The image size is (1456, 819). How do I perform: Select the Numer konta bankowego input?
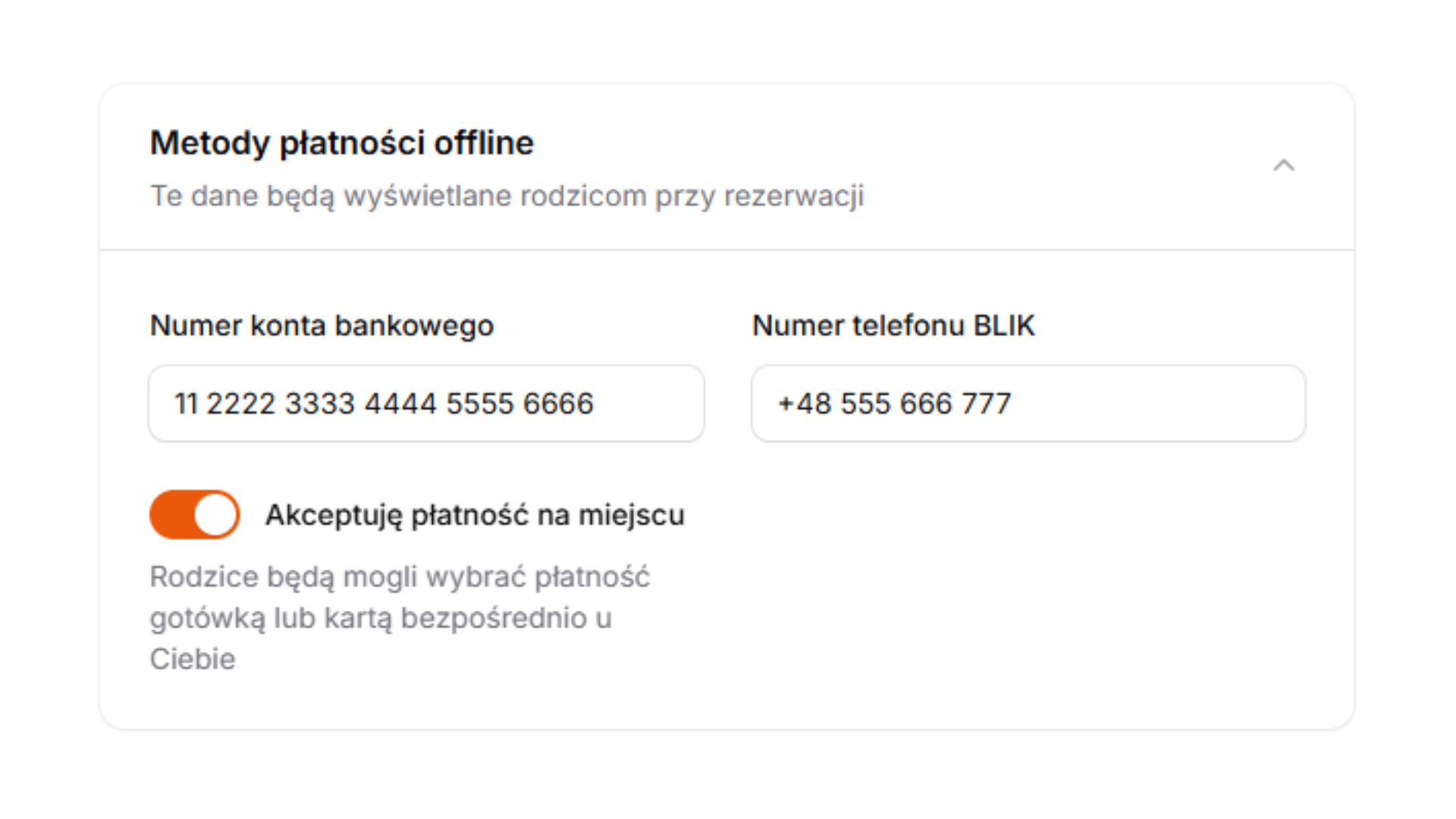(425, 403)
